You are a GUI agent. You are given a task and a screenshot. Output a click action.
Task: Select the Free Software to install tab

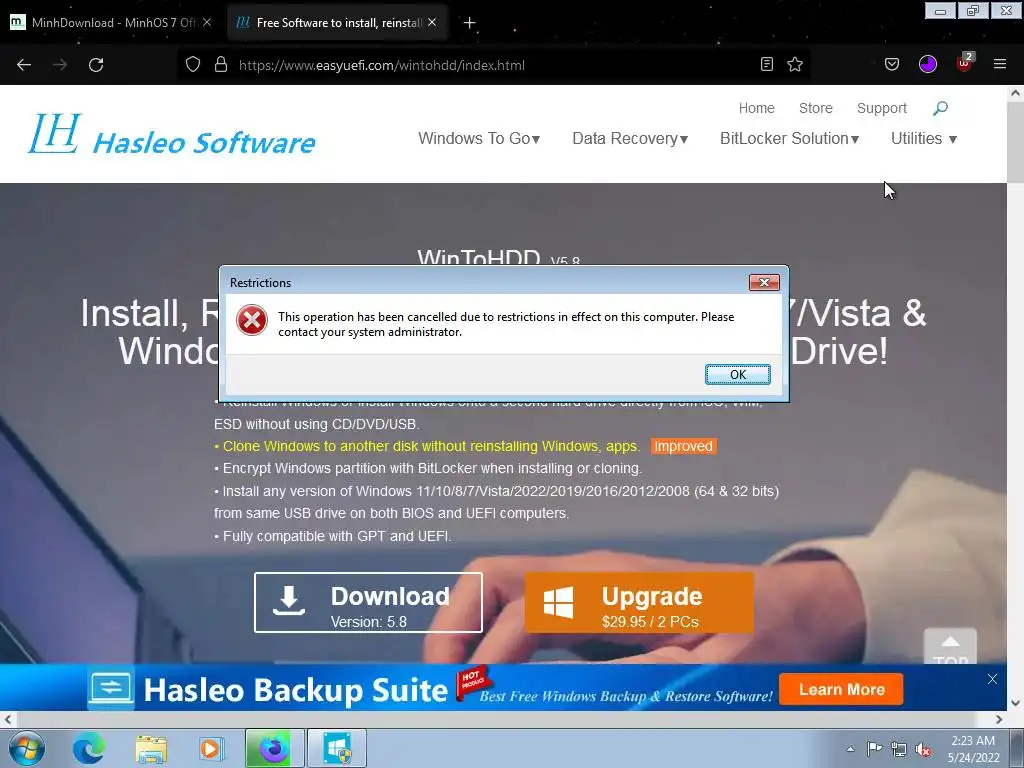pyautogui.click(x=337, y=22)
